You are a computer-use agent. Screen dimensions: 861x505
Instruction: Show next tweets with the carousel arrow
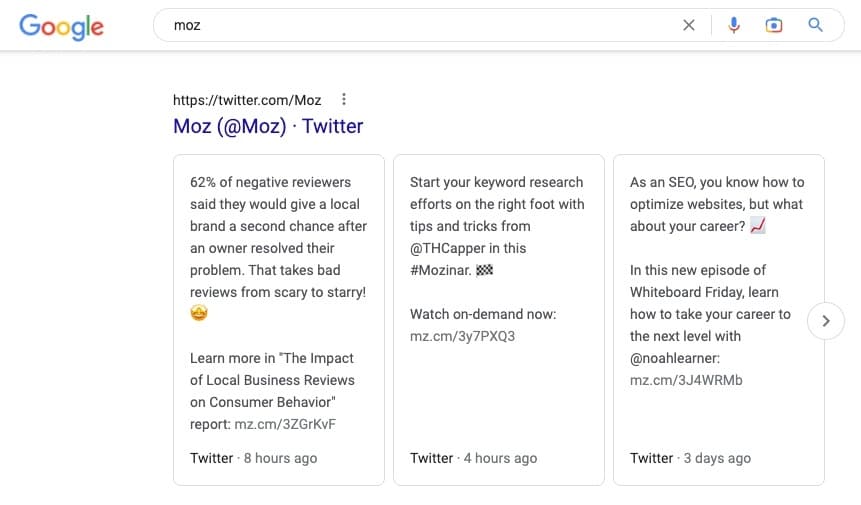click(825, 321)
